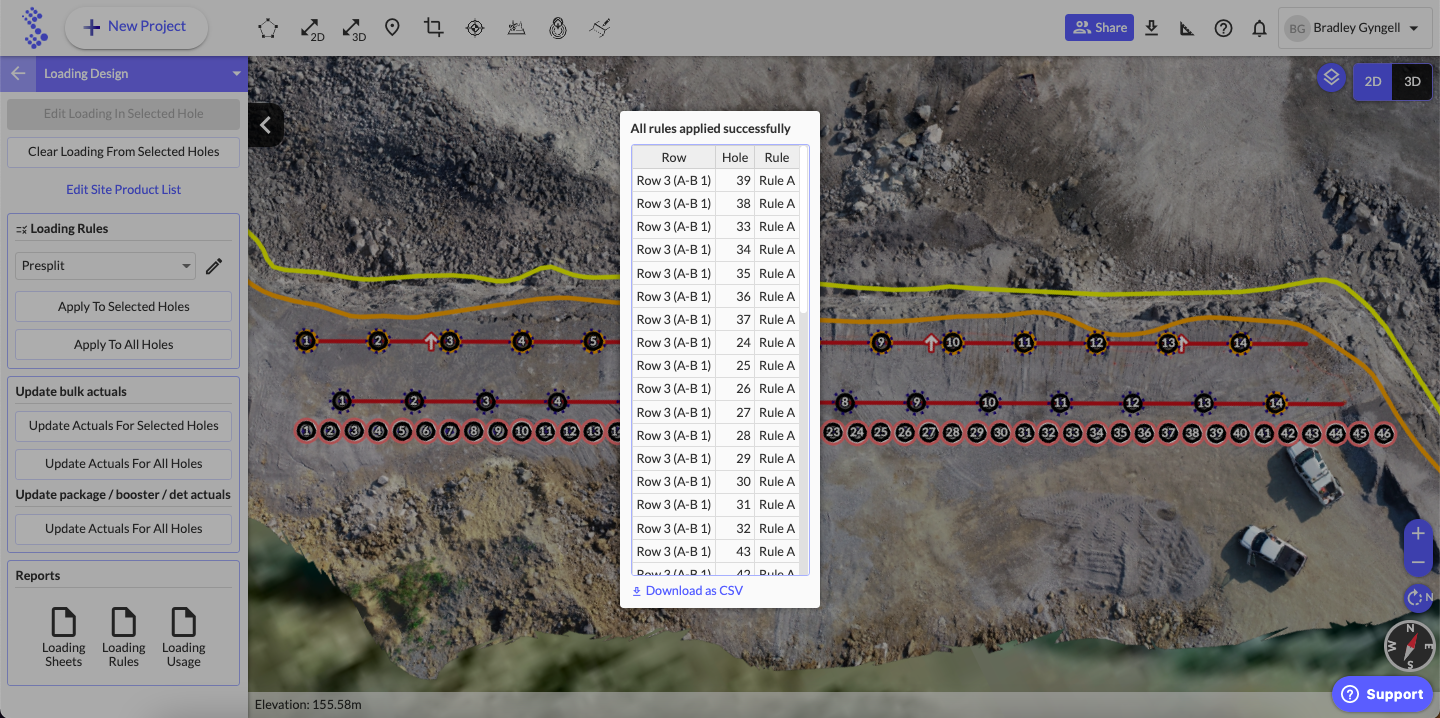The width and height of the screenshot is (1440, 718).
Task: Open the layers panel icon
Action: [x=1331, y=77]
